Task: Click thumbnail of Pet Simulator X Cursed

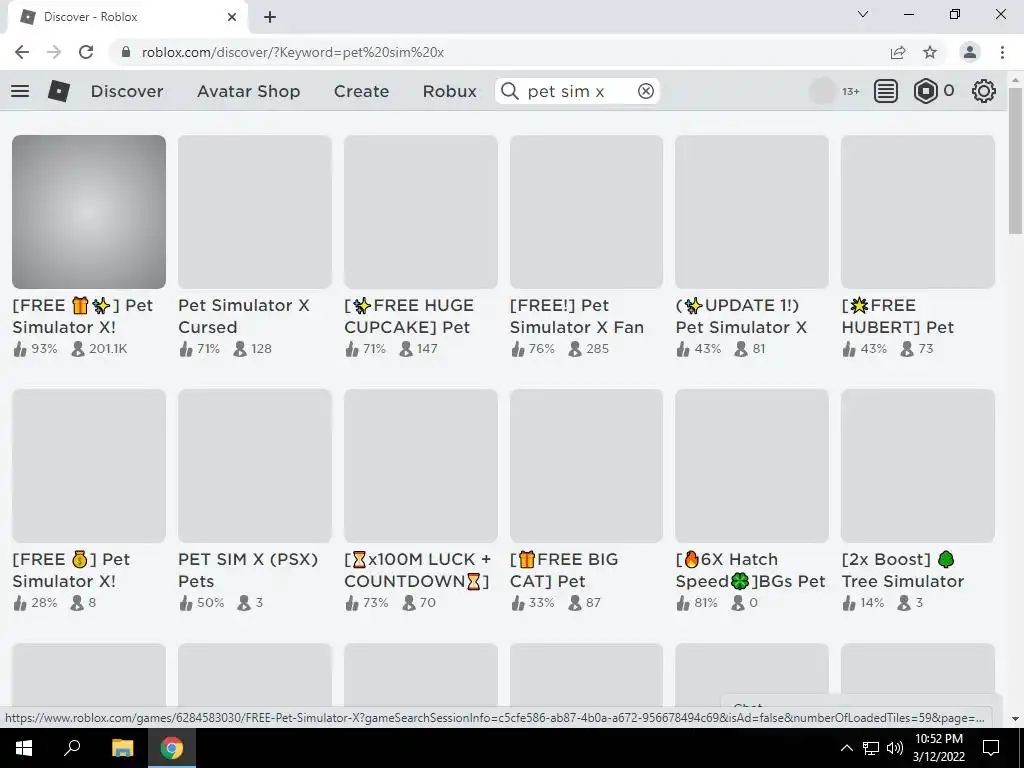Action: [255, 212]
